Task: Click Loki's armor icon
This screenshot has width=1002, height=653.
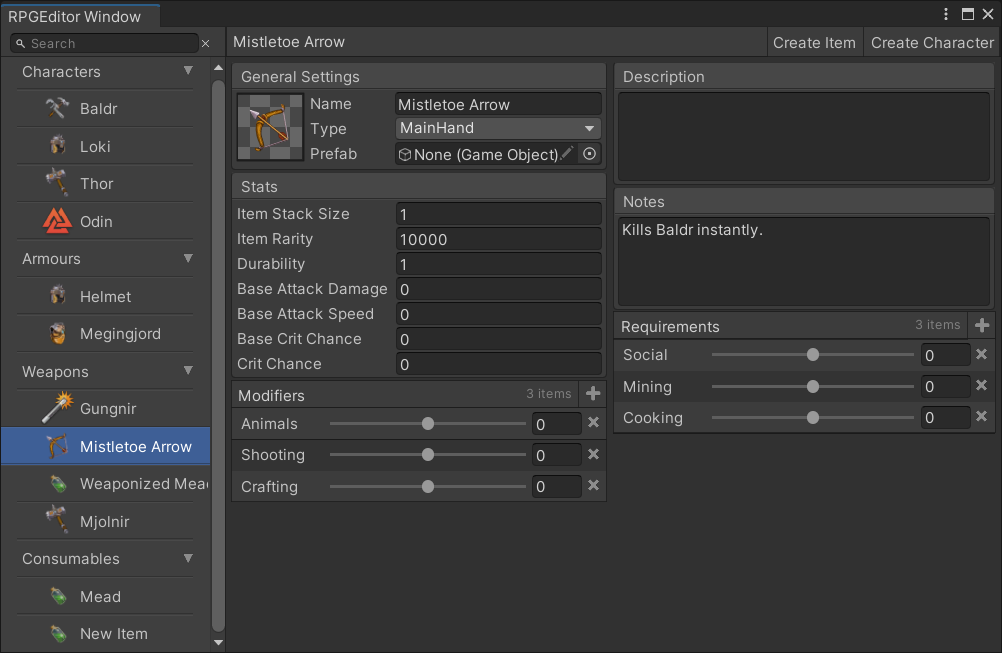Action: point(58,146)
